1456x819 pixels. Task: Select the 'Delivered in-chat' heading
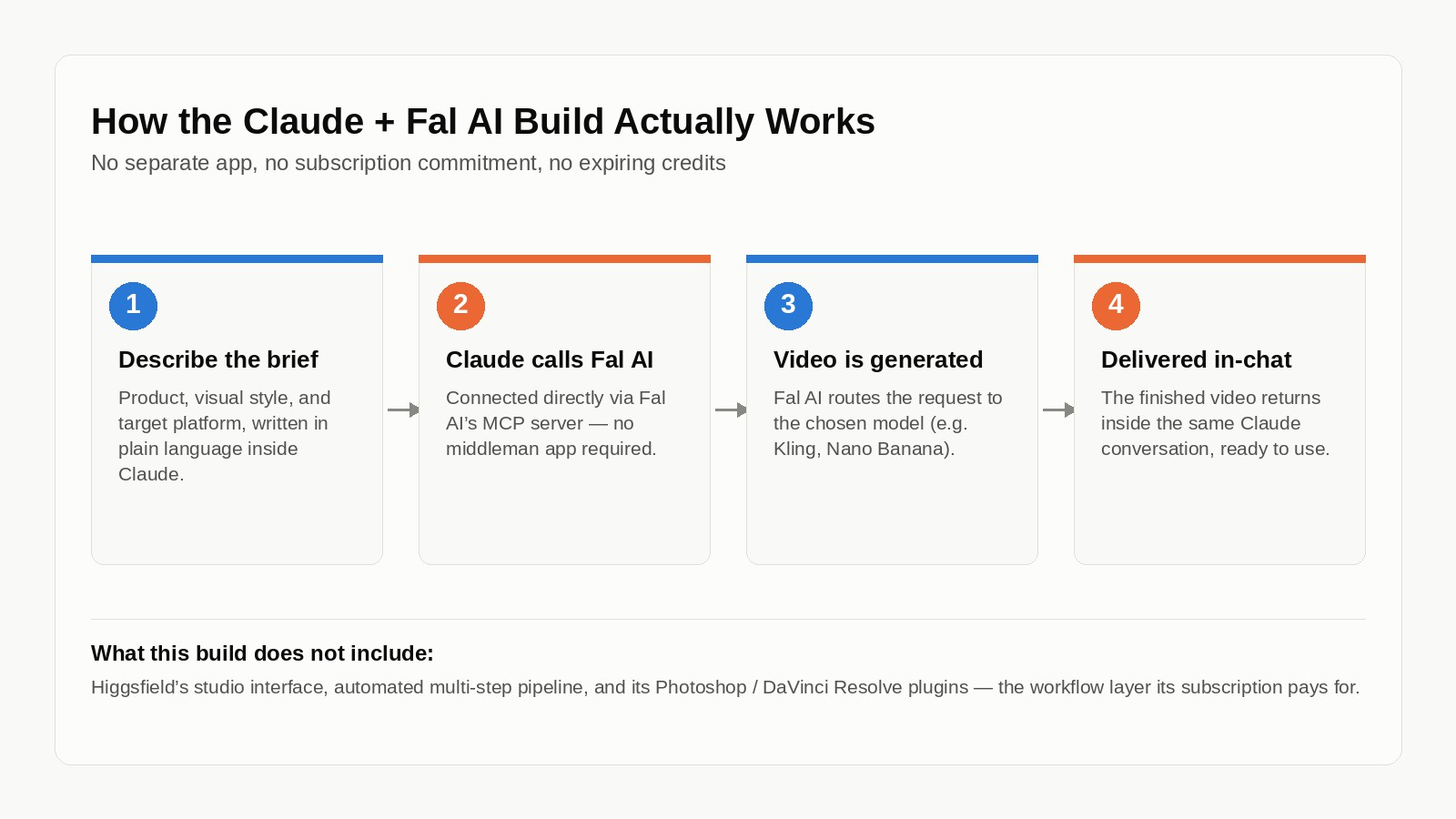tap(1196, 359)
